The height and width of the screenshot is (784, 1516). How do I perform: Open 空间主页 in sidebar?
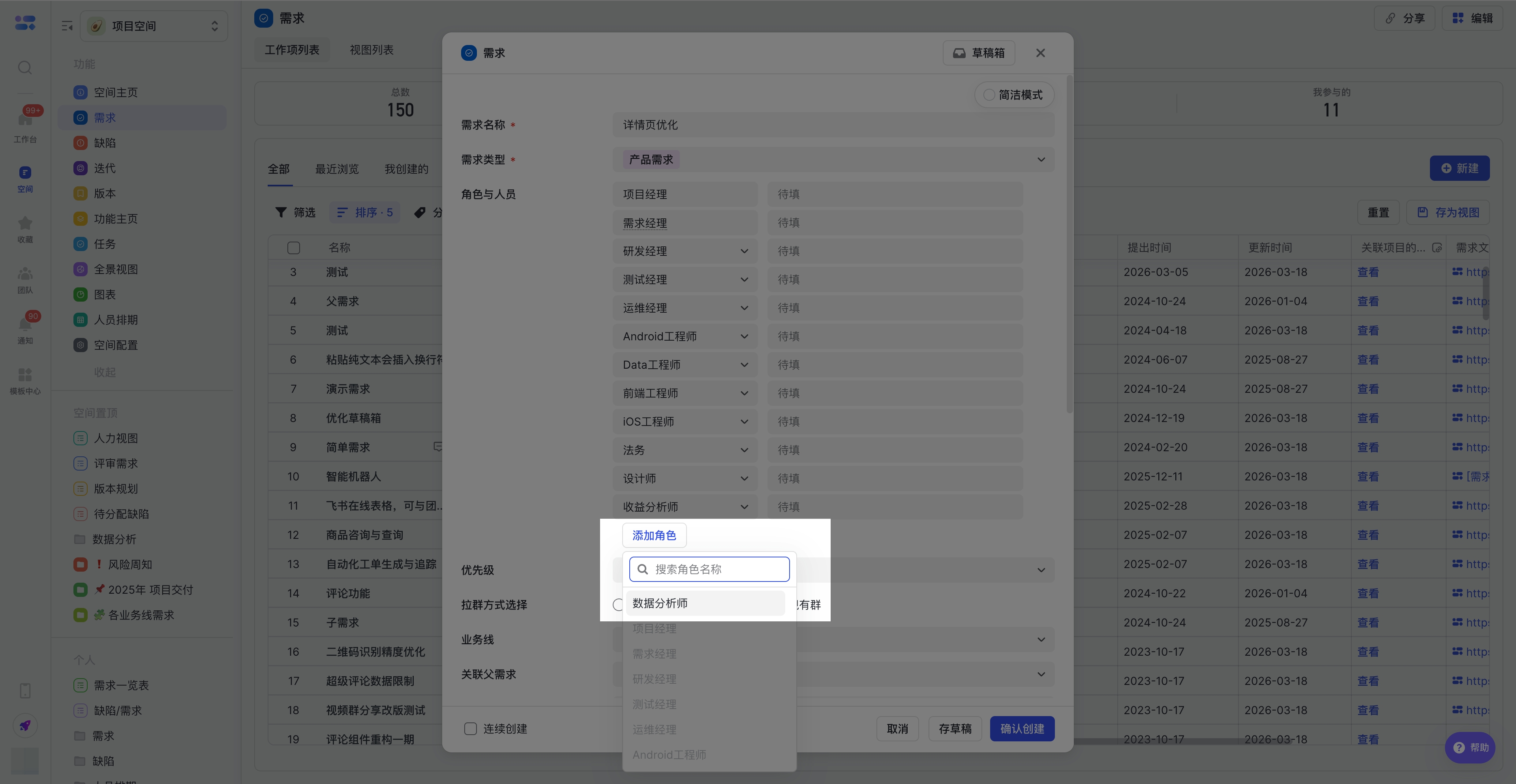click(x=143, y=92)
